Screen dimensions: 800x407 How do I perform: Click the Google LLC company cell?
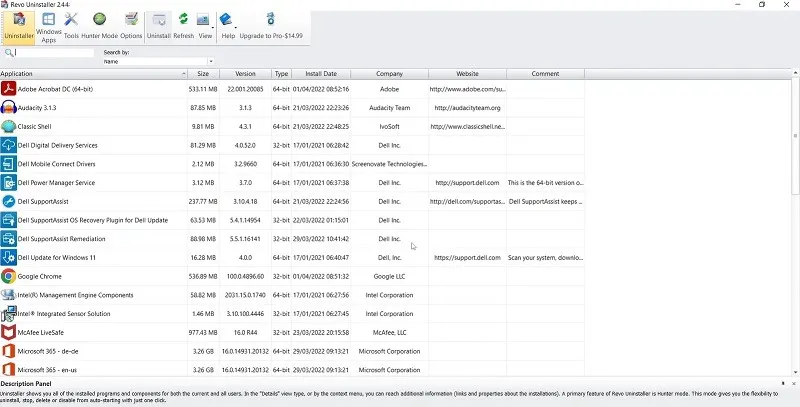pyautogui.click(x=389, y=276)
